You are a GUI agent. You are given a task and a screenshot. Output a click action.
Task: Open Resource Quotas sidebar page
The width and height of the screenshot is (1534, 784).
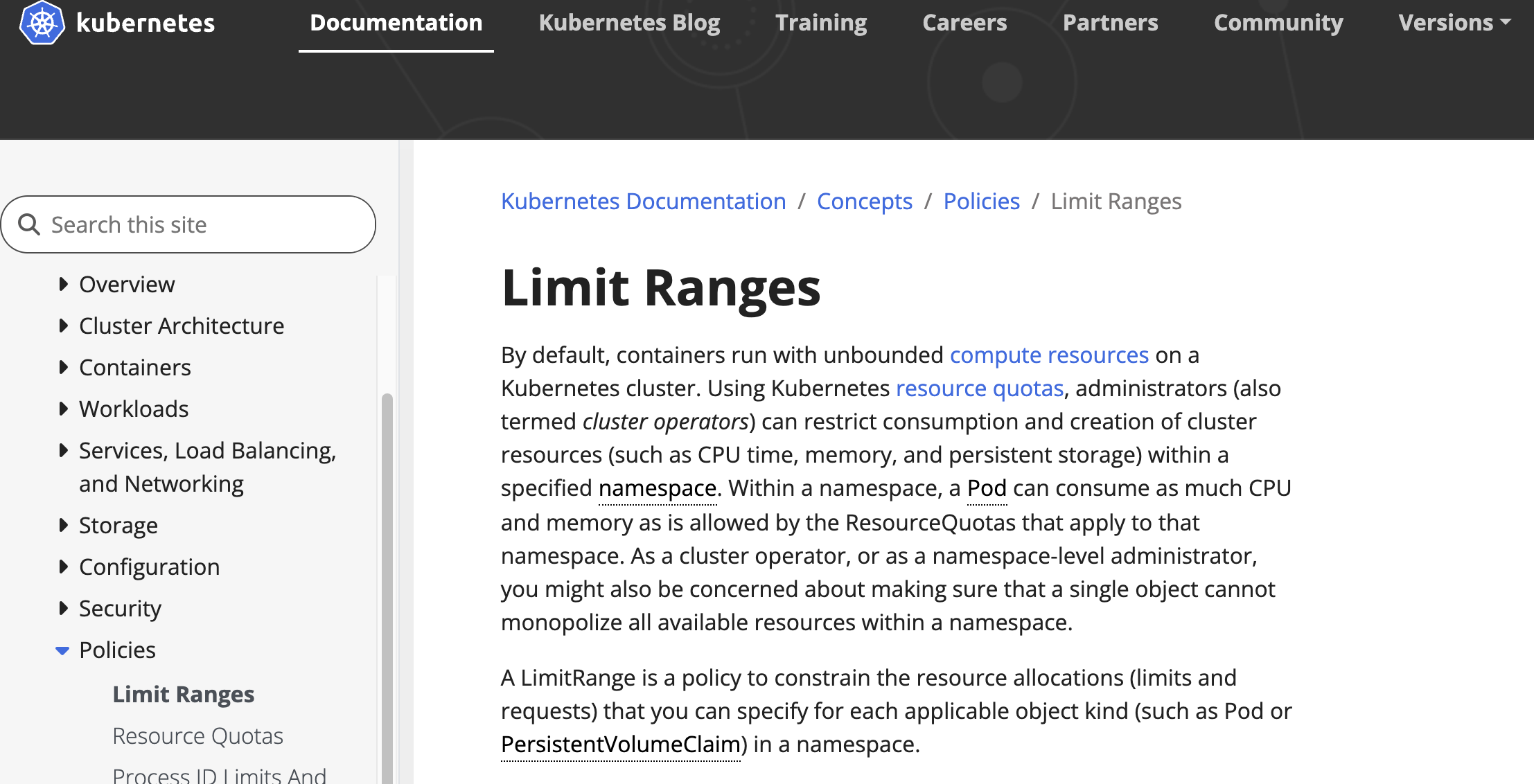pos(197,736)
